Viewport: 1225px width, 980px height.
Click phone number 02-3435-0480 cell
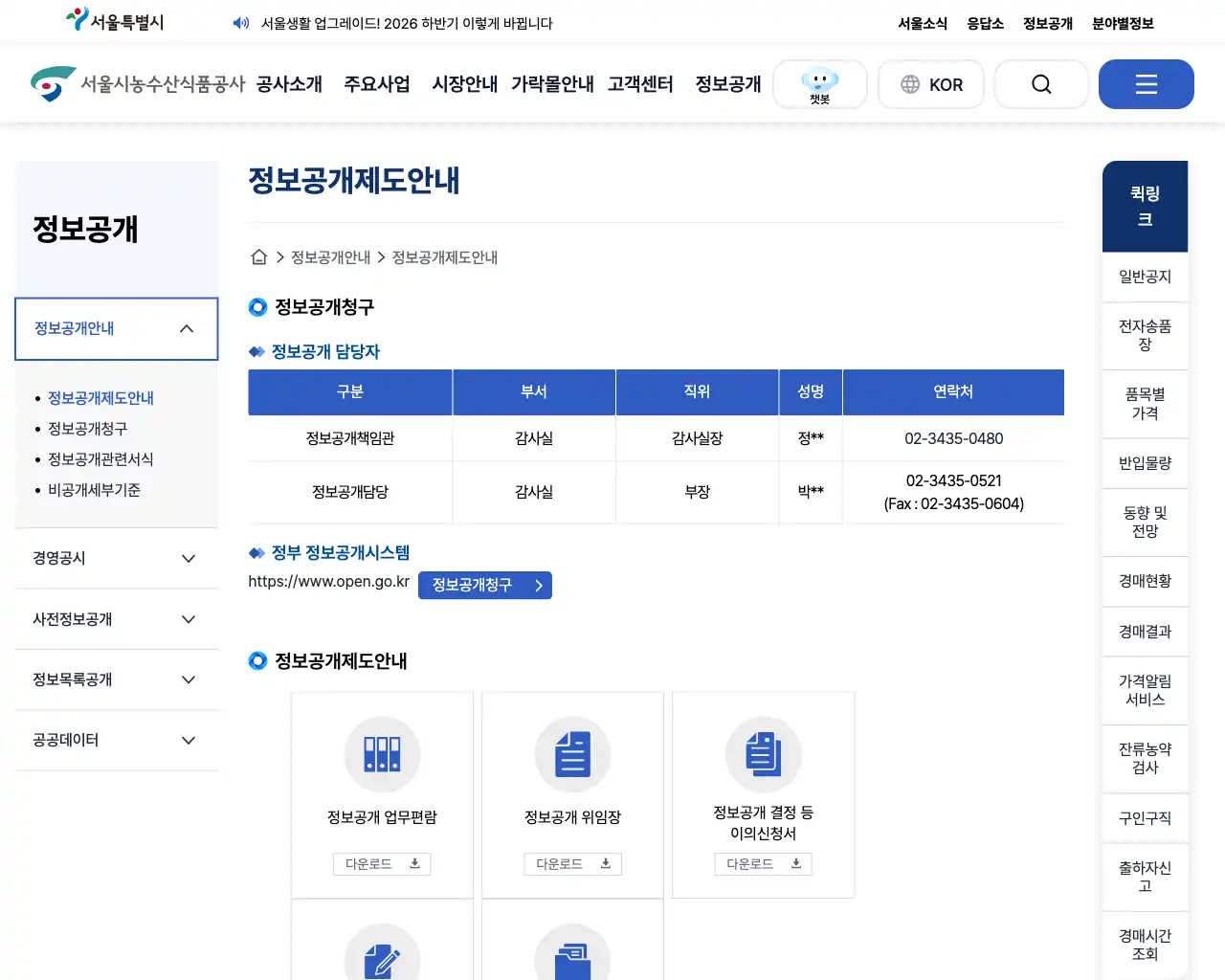pyautogui.click(x=954, y=438)
